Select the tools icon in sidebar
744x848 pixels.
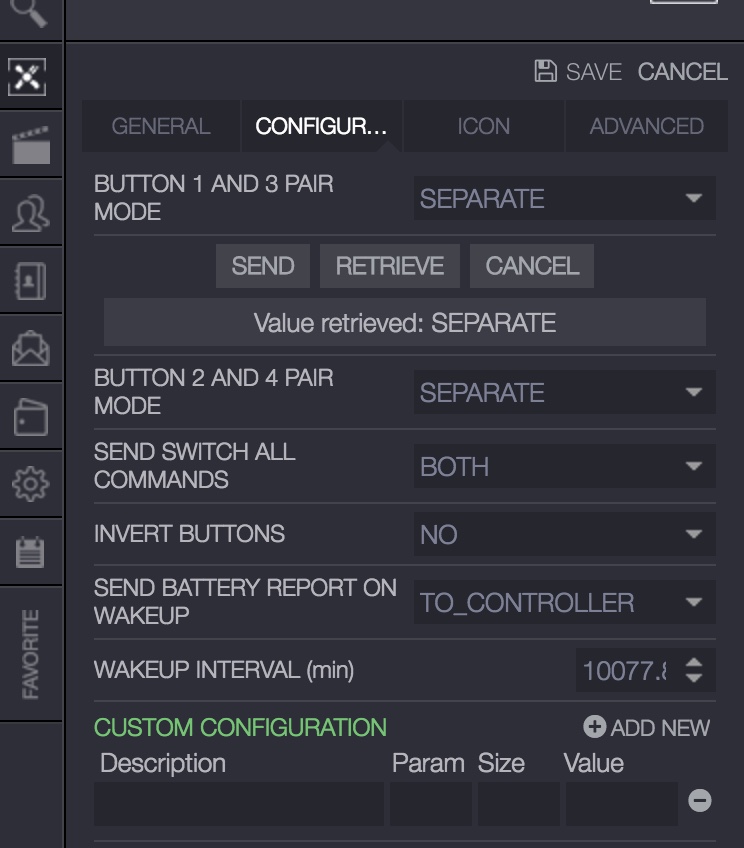(29, 76)
